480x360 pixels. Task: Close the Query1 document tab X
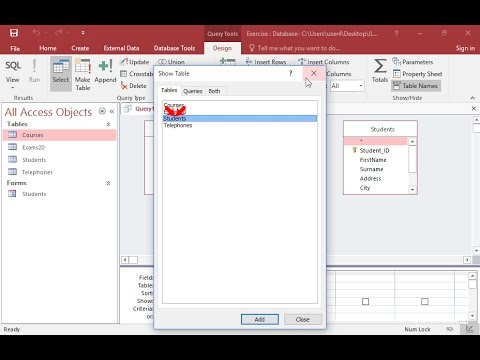474,109
